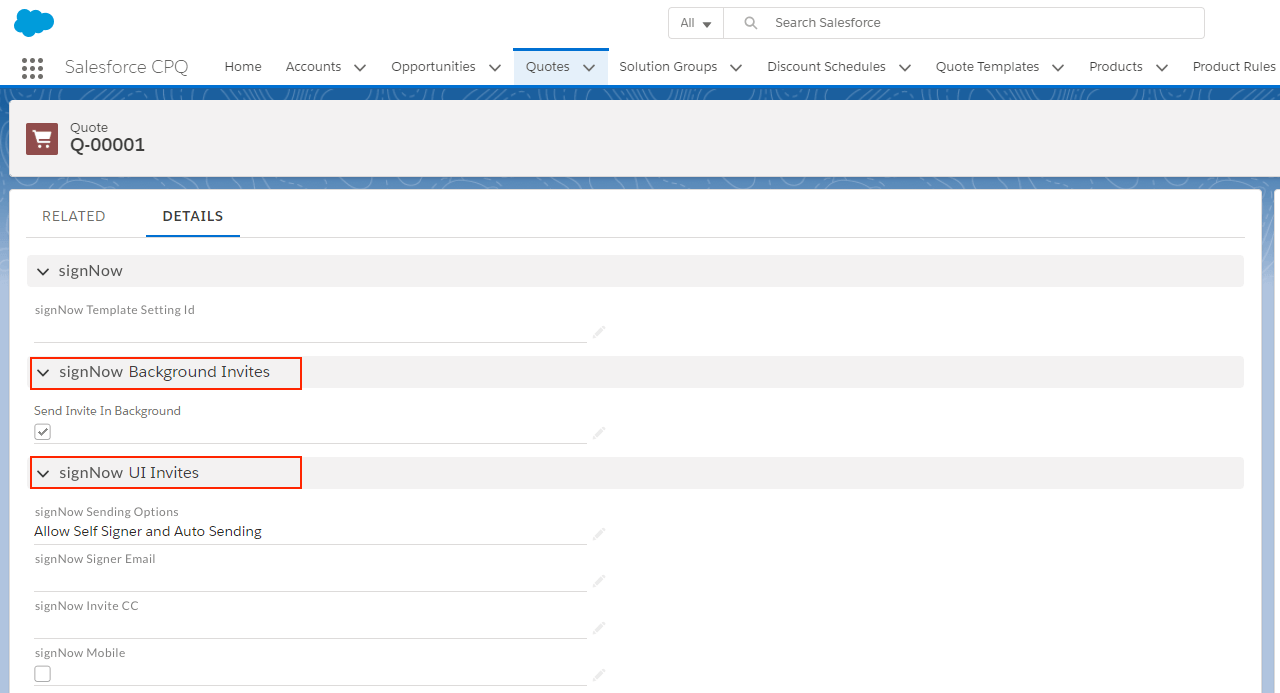Collapse the signNow section
Image resolution: width=1280 pixels, height=693 pixels.
[43, 271]
